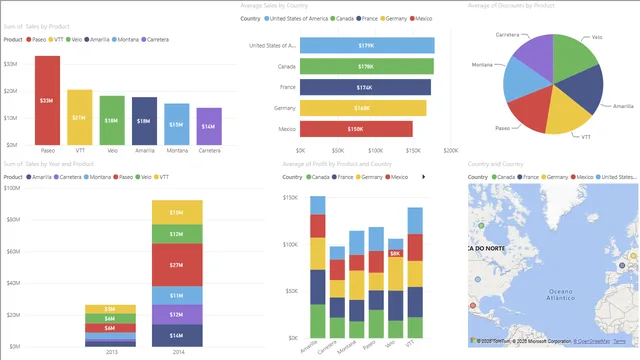Select the red Paseo pie slice
Screen dimensions: 640x360
533,108
